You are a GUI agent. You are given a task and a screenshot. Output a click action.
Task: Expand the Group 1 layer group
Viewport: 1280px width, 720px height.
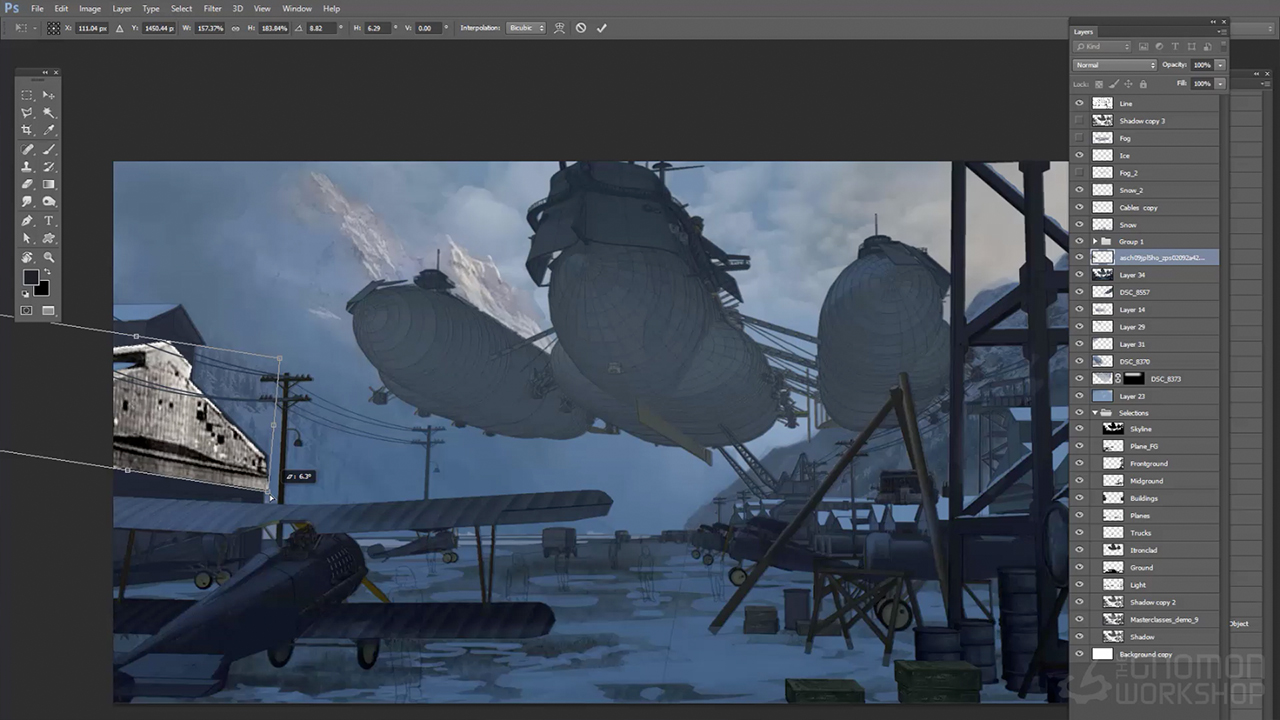[x=1095, y=242]
